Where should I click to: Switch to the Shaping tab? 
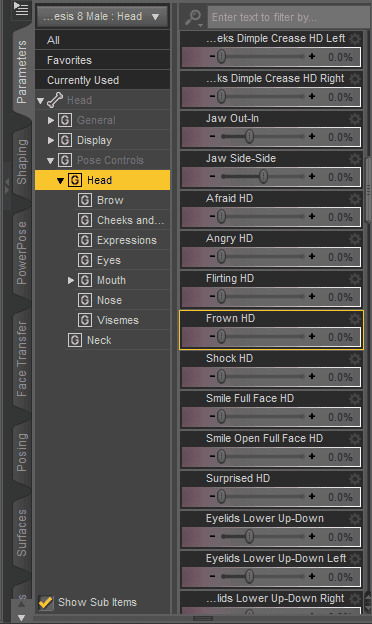[22, 161]
